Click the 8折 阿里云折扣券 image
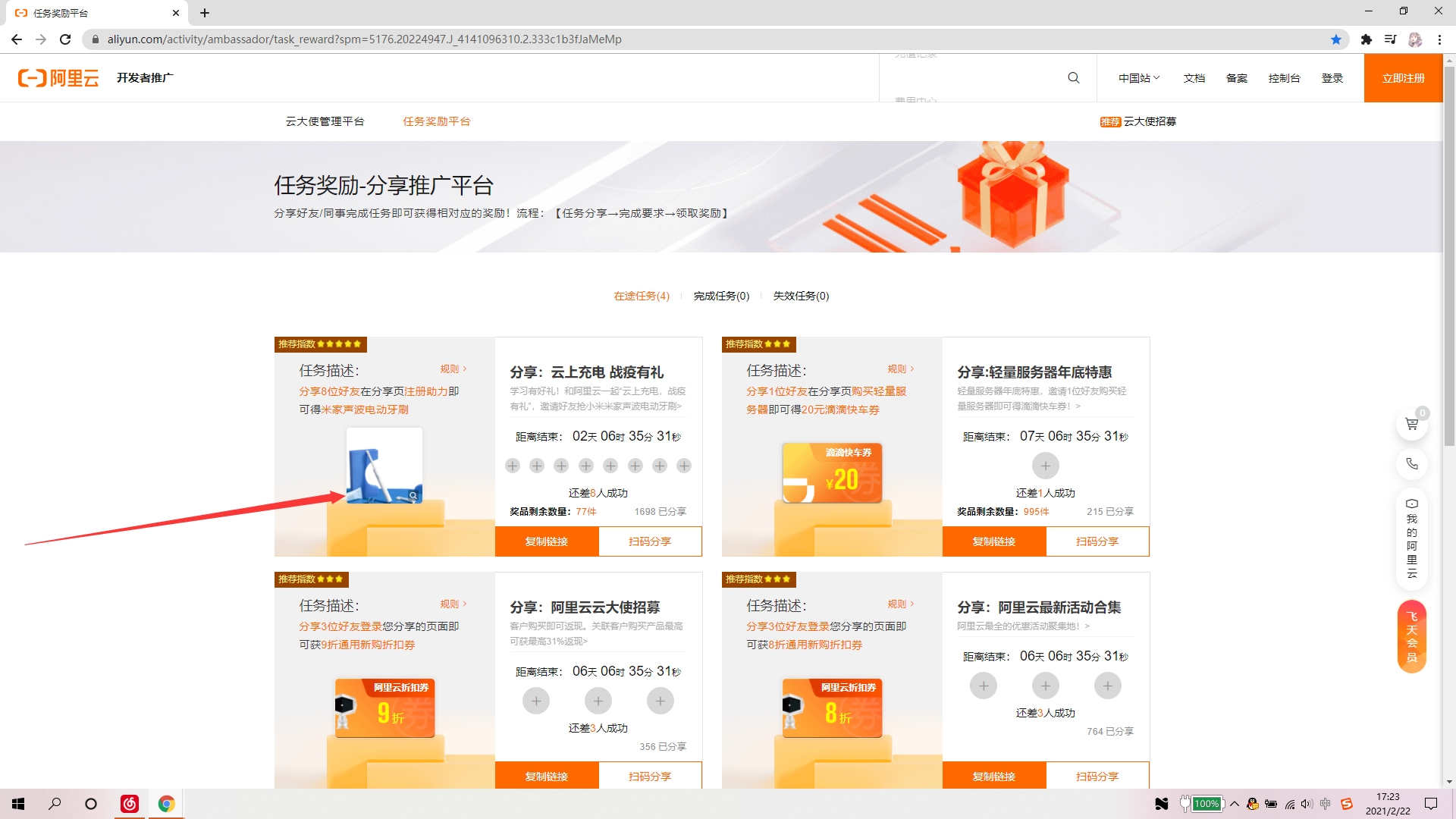1456x819 pixels. [833, 708]
